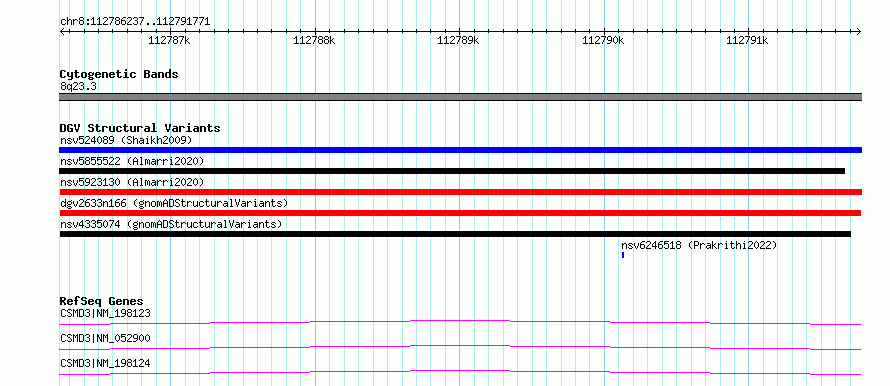Click the DGV Structural Variants track heading
The image size is (890, 386).
[140, 128]
